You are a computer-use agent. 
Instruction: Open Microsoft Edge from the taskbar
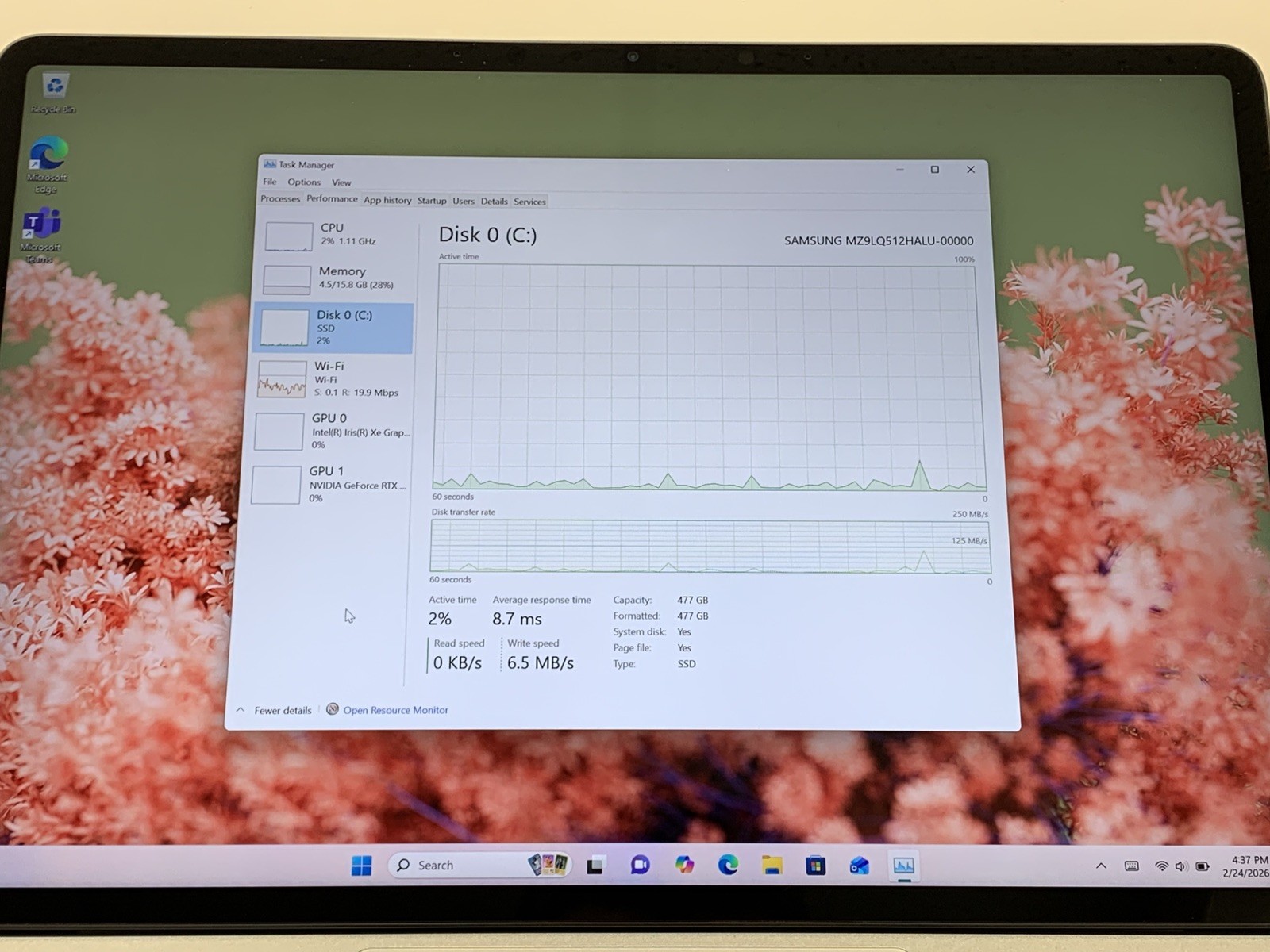tap(728, 865)
